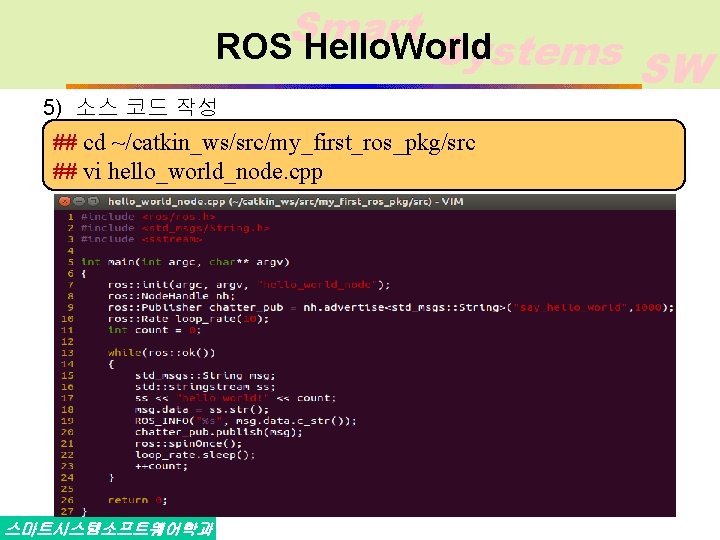Click 'std::stringstream ss;' line

coord(205,387)
